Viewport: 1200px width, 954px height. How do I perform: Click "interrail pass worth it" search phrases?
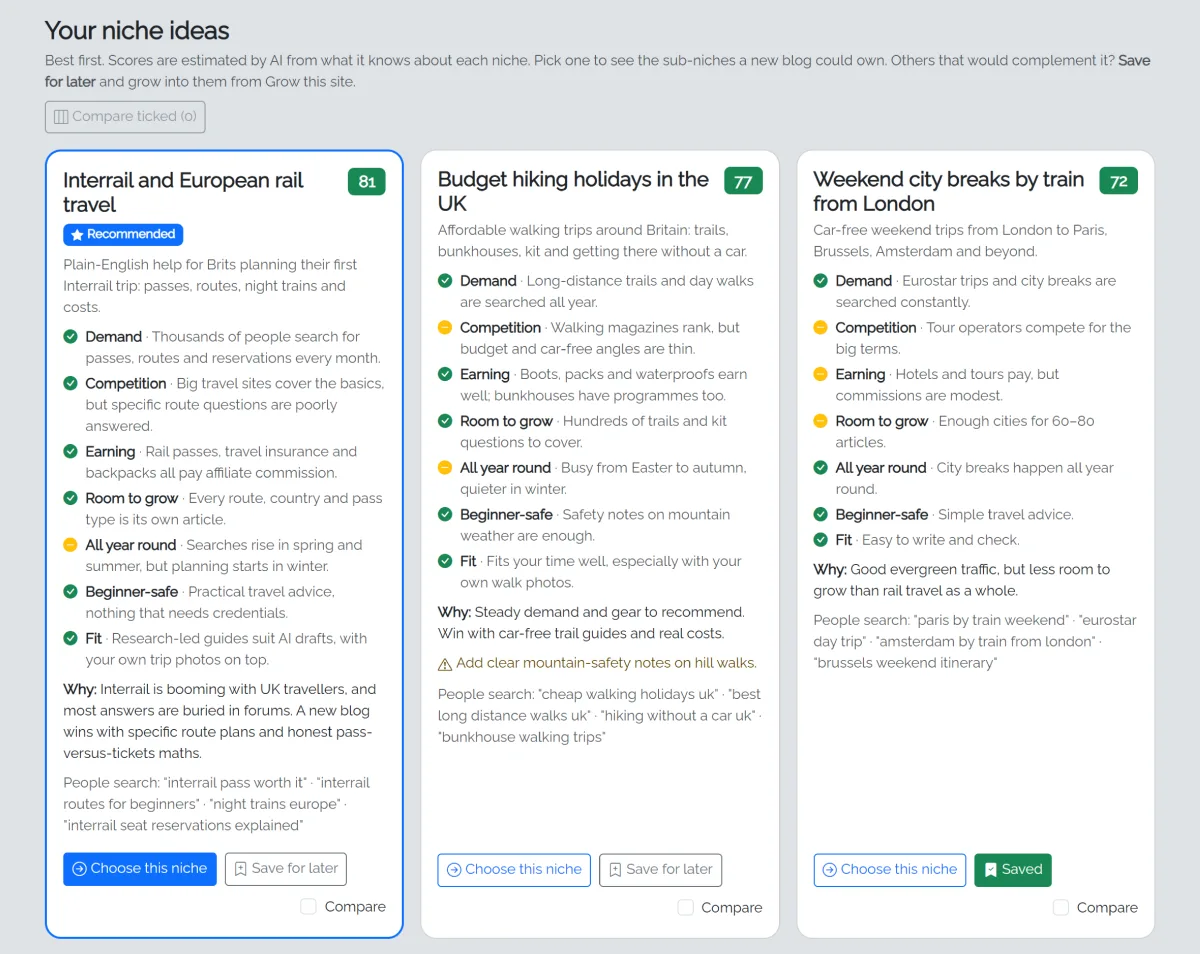click(x=217, y=804)
